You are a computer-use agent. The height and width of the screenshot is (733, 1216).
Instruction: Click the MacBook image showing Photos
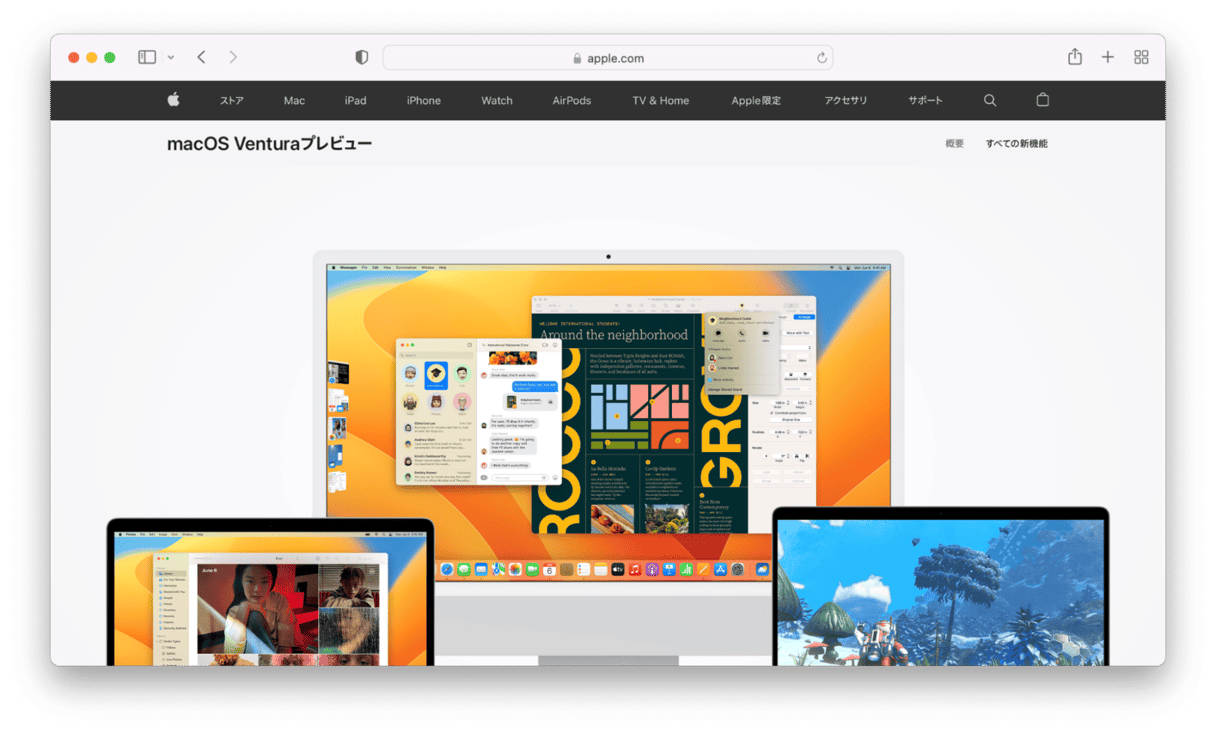click(270, 592)
